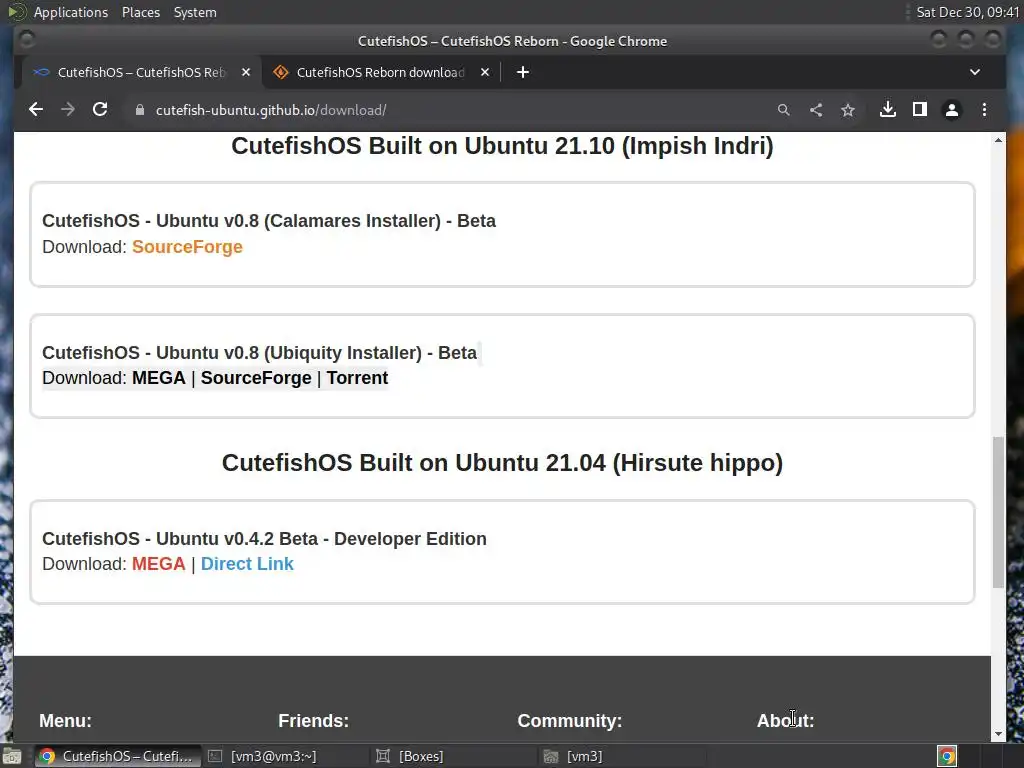Open the Applications menu

(x=71, y=12)
